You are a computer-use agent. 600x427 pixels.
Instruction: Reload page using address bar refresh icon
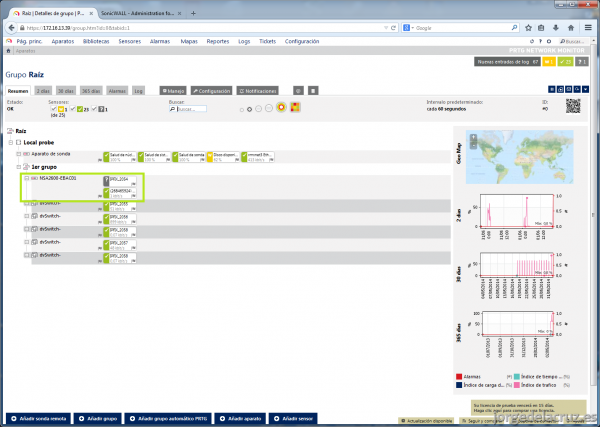pyautogui.click(x=393, y=28)
